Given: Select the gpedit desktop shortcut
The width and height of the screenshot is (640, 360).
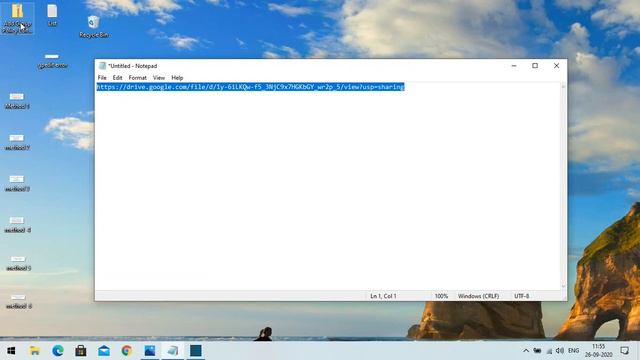Looking at the screenshot, I should tap(52, 60).
